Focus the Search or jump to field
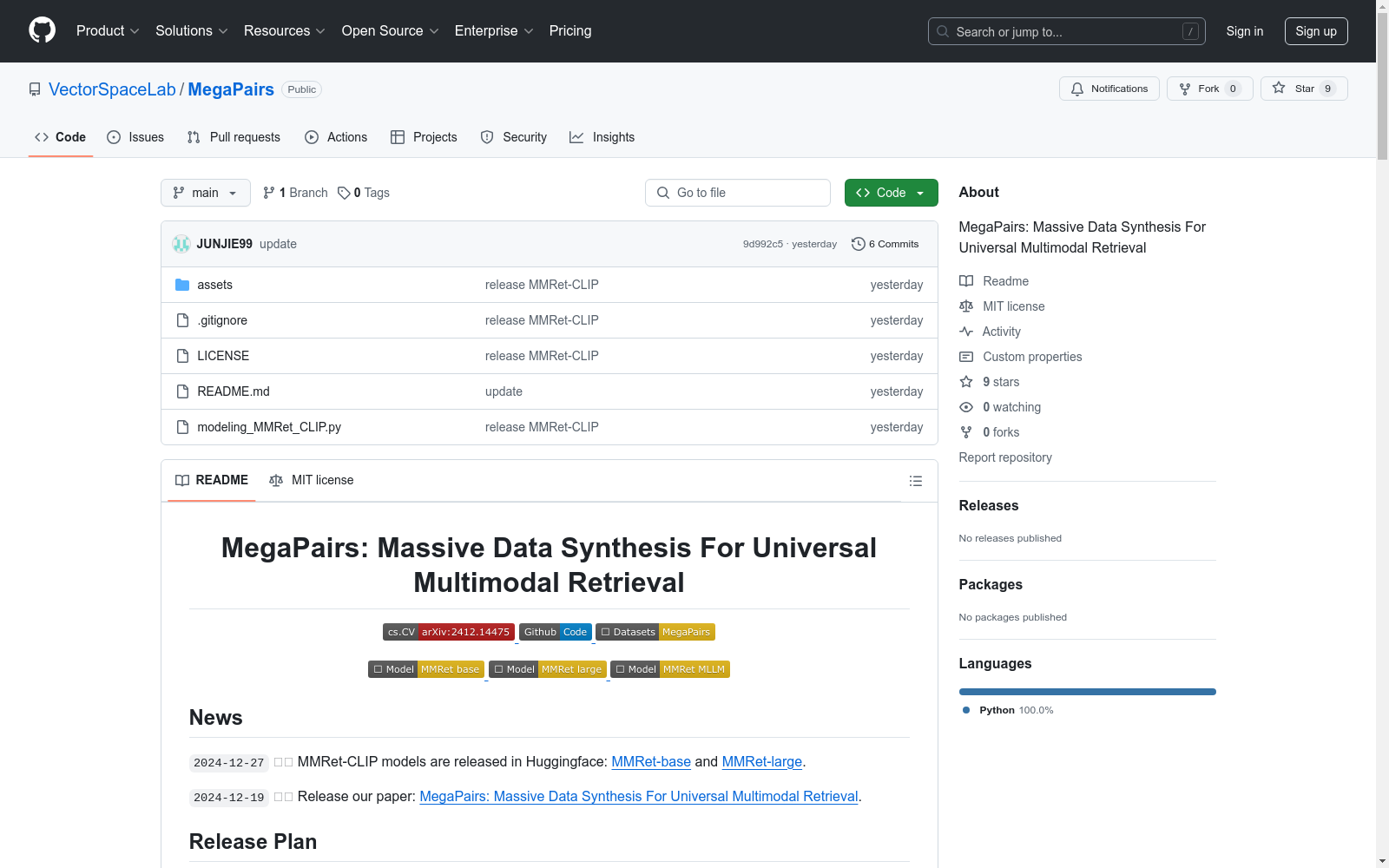This screenshot has width=1389, height=868. pos(1067,31)
